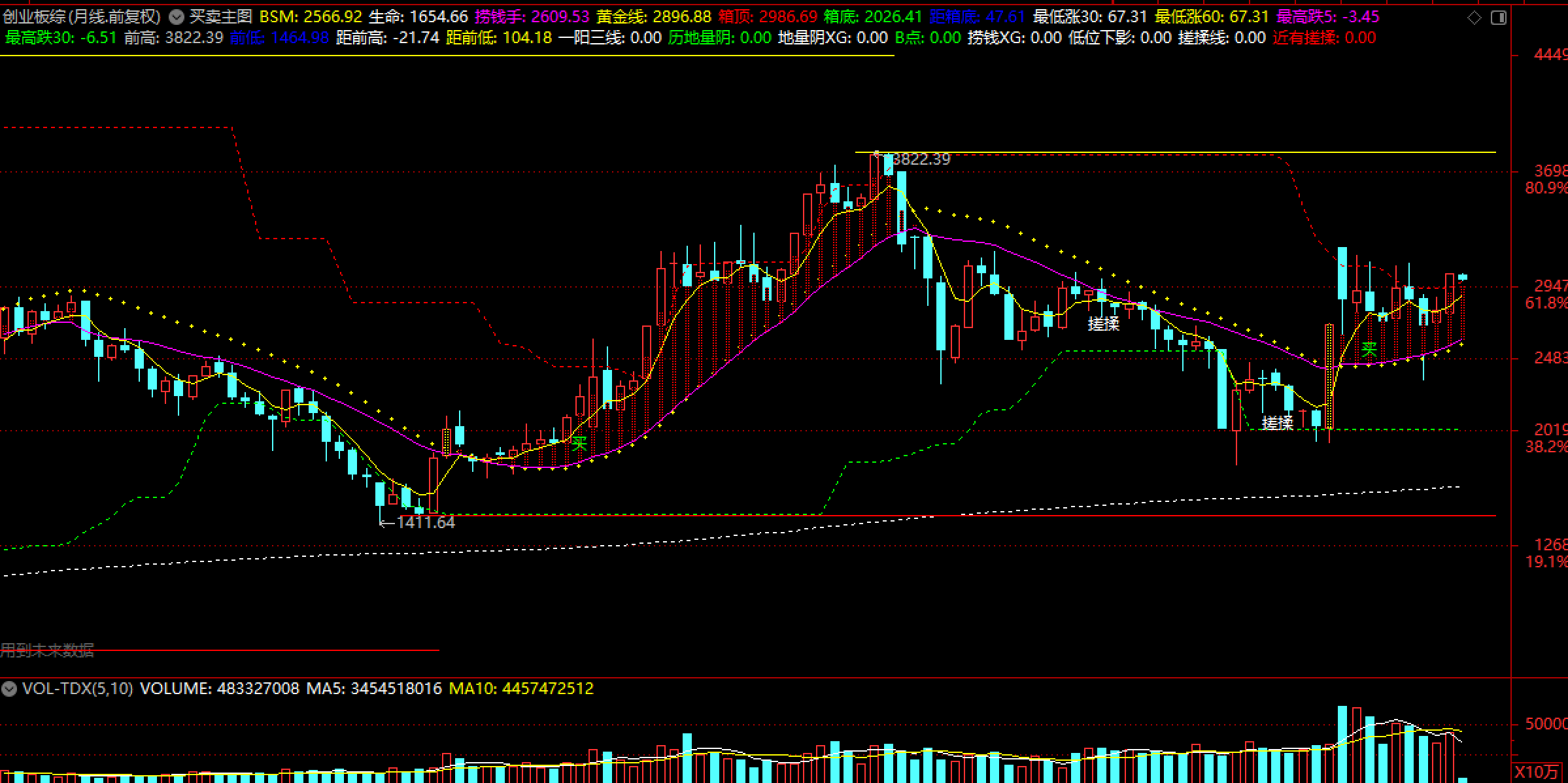Click the tallest cyan volume bar
The image size is (1568, 783).
1342,744
